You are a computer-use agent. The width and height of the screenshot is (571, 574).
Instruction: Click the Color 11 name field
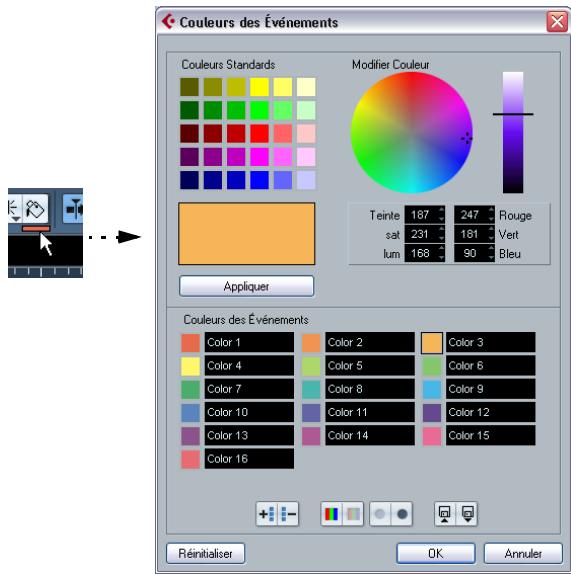[370, 412]
